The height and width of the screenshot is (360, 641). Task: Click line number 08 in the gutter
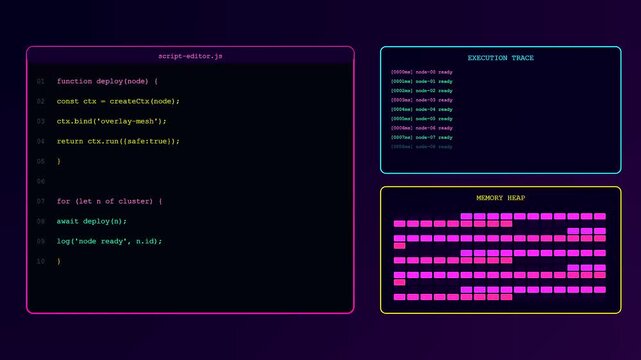[40, 221]
